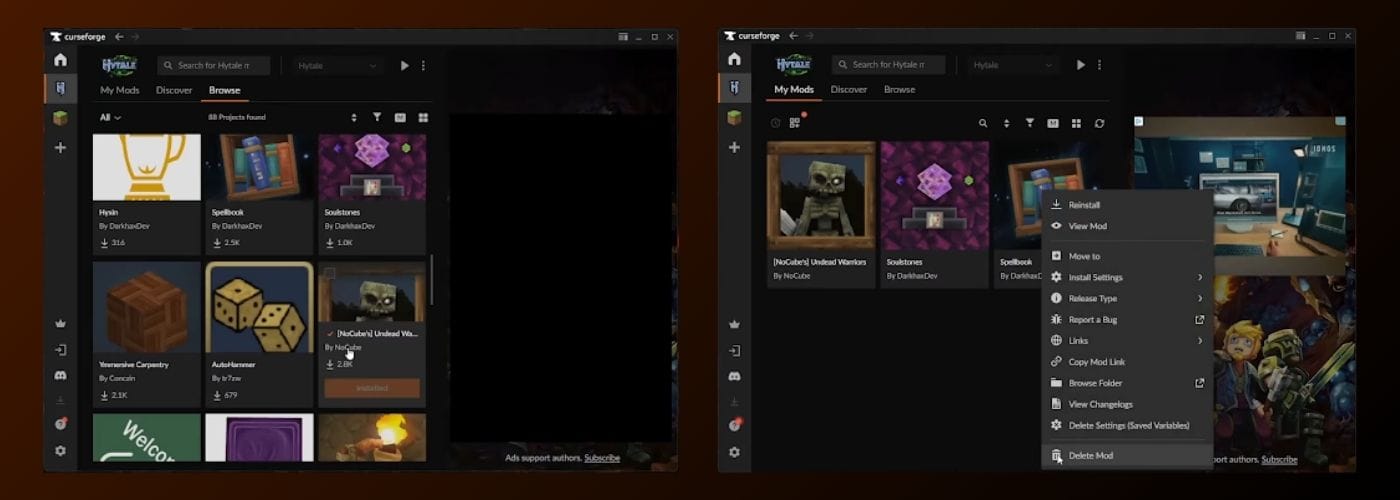The image size is (1400, 500).
Task: Click search magnifier in right My Mods toolbar
Action: coord(983,123)
